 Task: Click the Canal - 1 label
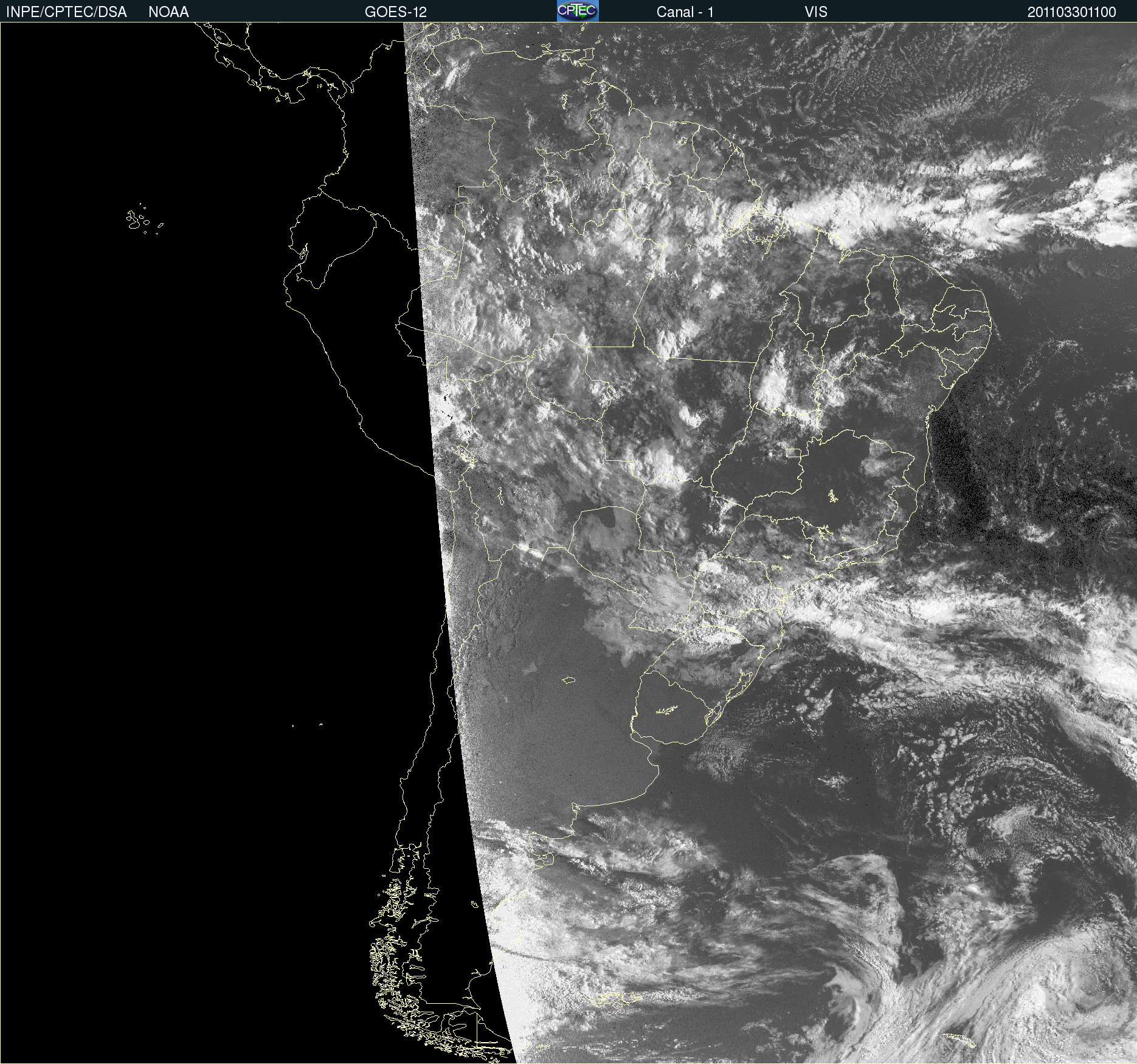[685, 12]
